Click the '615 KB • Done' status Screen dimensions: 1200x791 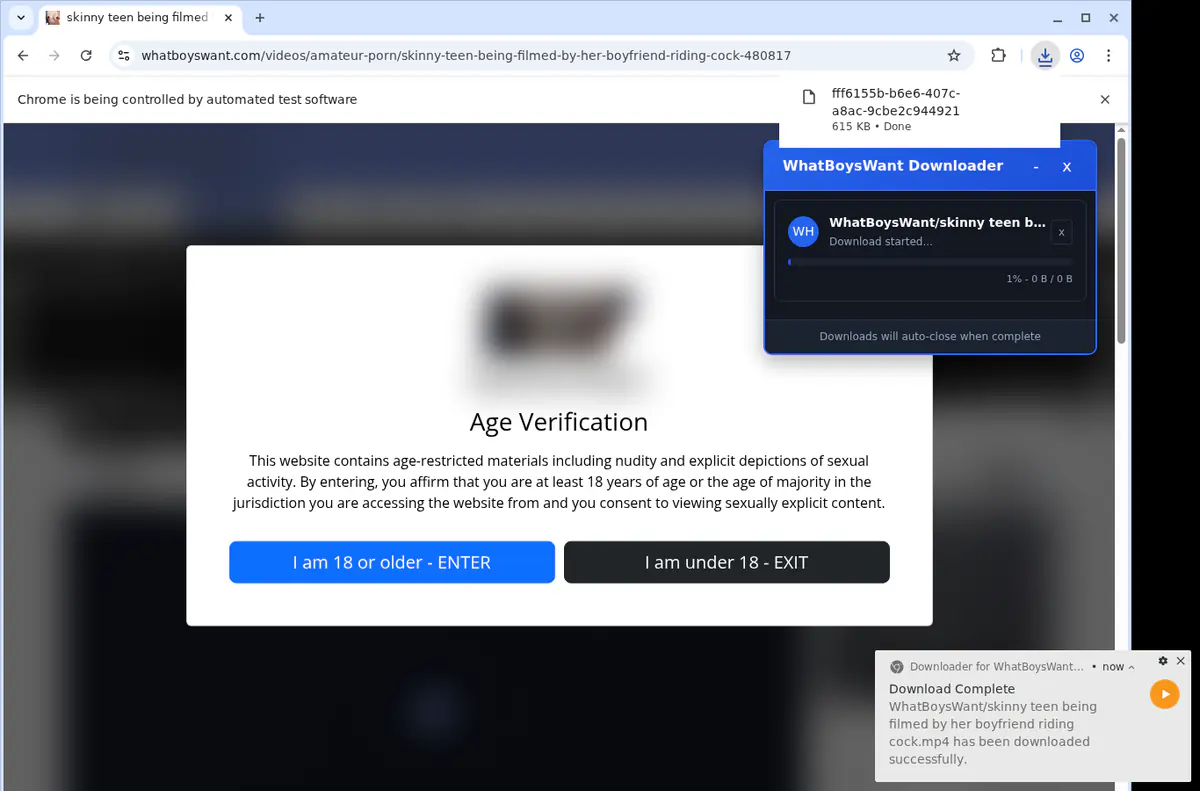pyautogui.click(x=871, y=127)
